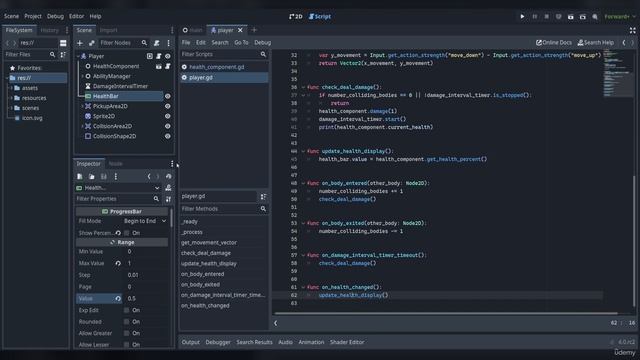Select health_component.gd in scripts list
Screen dimensions: 640x360
pos(224,67)
